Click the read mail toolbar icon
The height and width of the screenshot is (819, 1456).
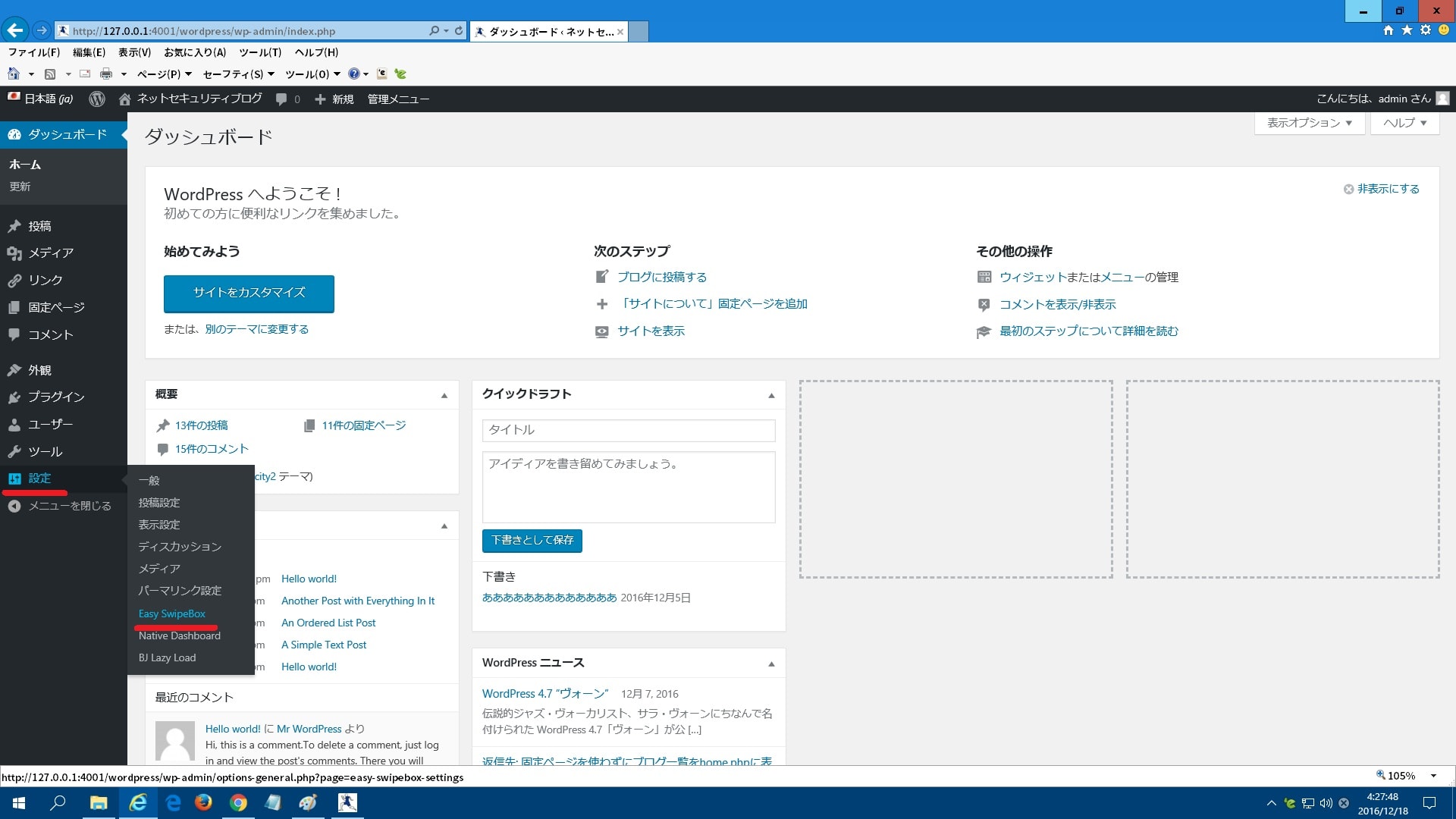[85, 74]
